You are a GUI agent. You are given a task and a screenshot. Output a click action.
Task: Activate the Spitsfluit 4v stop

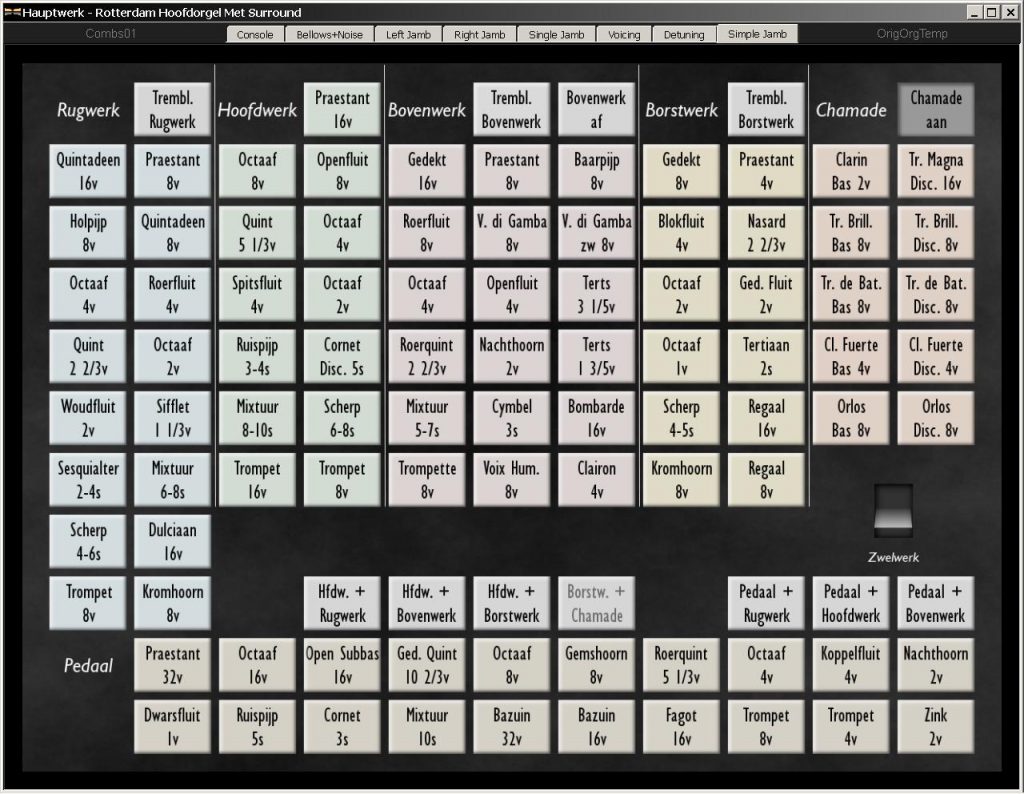coord(257,294)
